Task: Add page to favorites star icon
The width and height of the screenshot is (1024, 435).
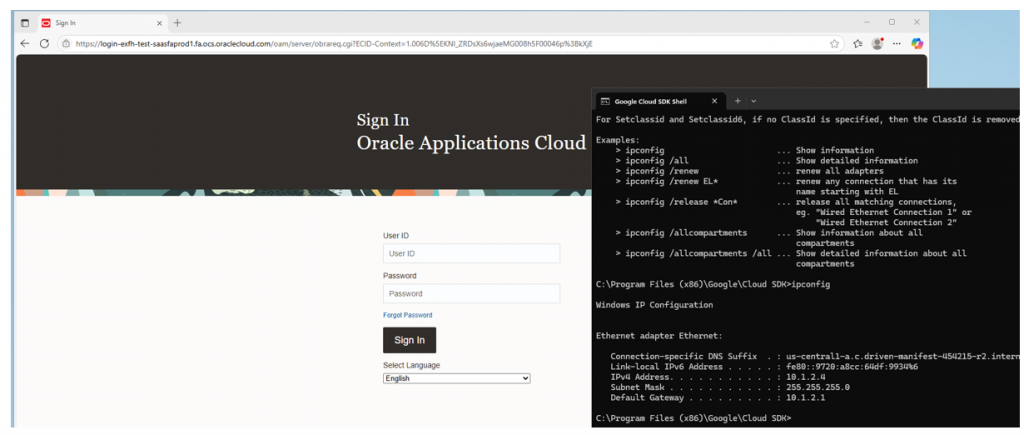Action: click(834, 44)
